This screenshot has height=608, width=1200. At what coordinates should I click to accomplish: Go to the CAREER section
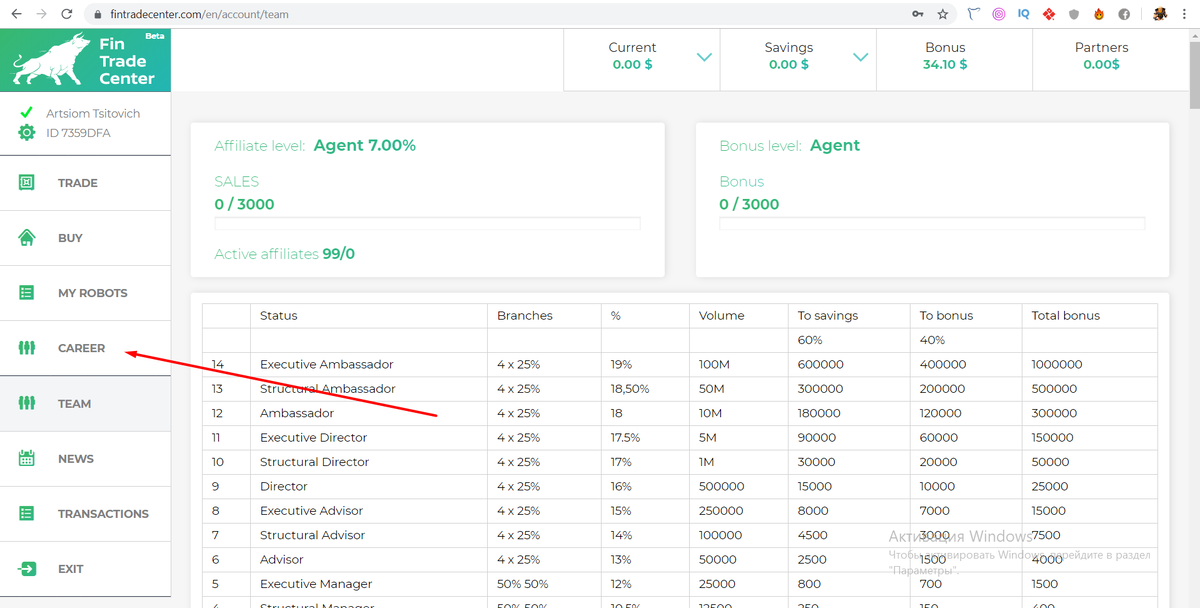[85, 348]
